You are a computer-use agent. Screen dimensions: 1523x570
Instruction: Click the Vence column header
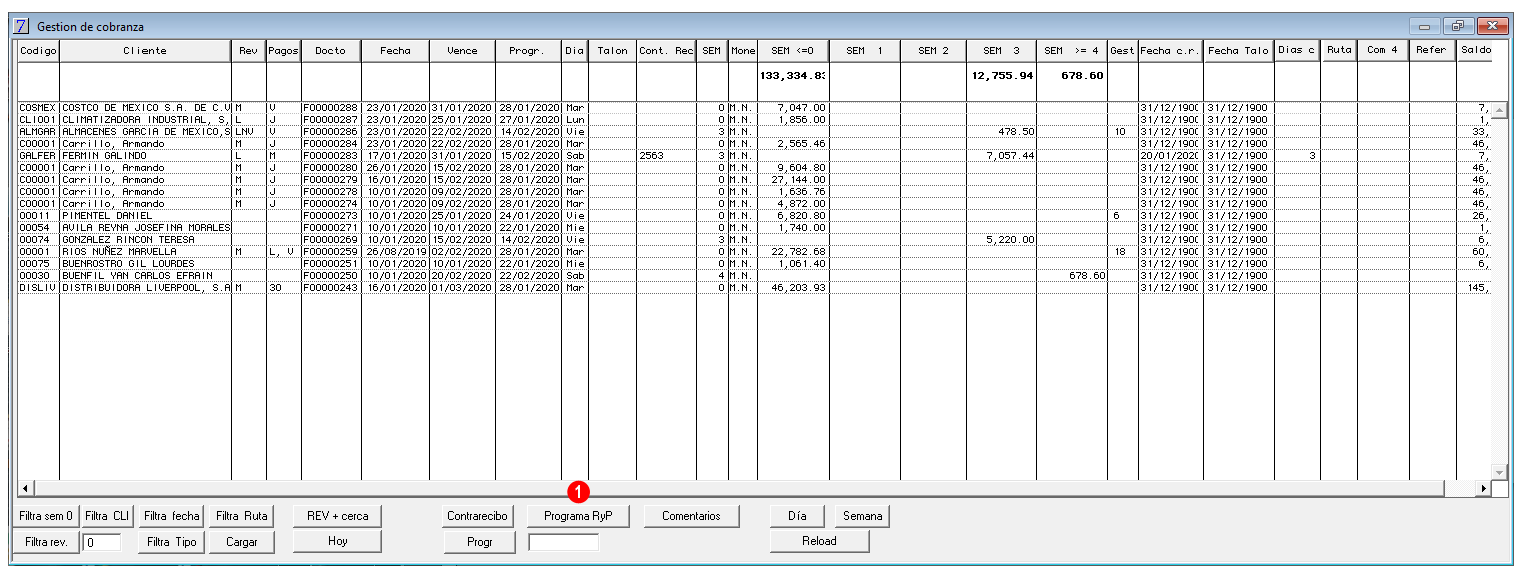[462, 51]
